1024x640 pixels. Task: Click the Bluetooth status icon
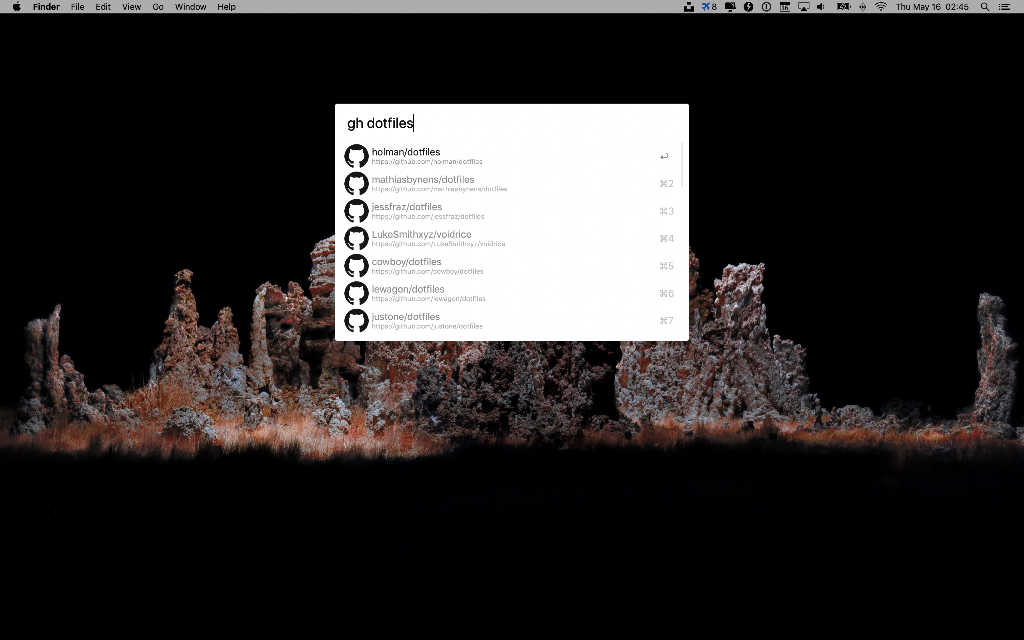[862, 7]
